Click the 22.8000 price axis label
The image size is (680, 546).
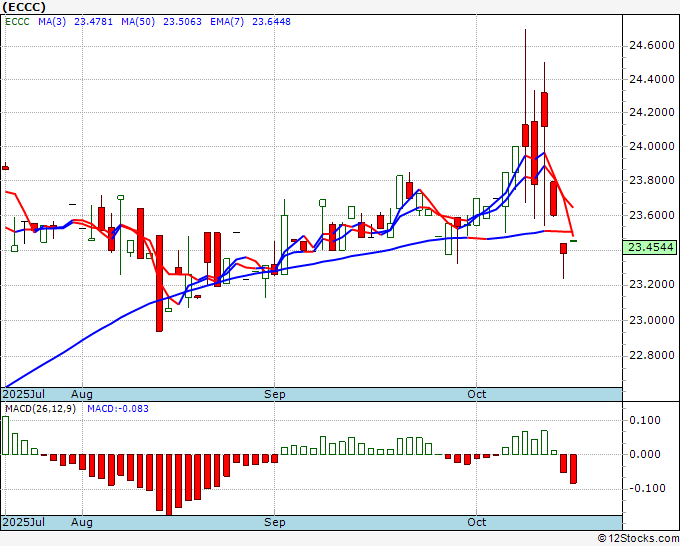click(652, 355)
